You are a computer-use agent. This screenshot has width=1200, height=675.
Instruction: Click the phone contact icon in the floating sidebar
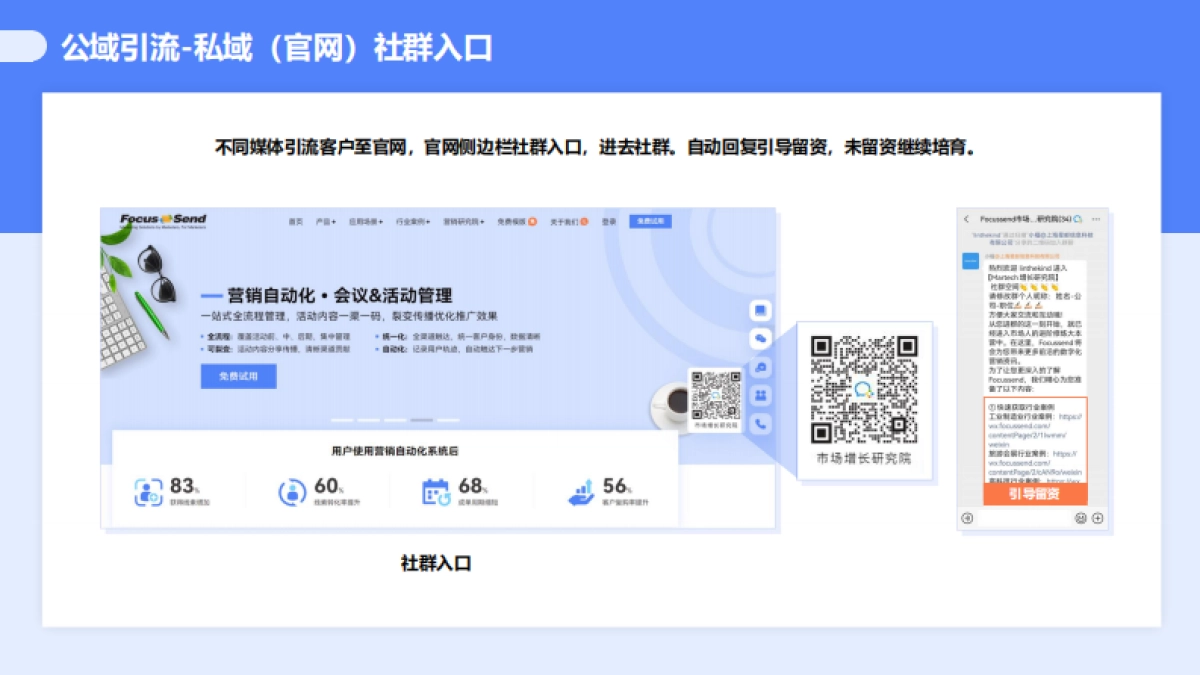(x=761, y=421)
